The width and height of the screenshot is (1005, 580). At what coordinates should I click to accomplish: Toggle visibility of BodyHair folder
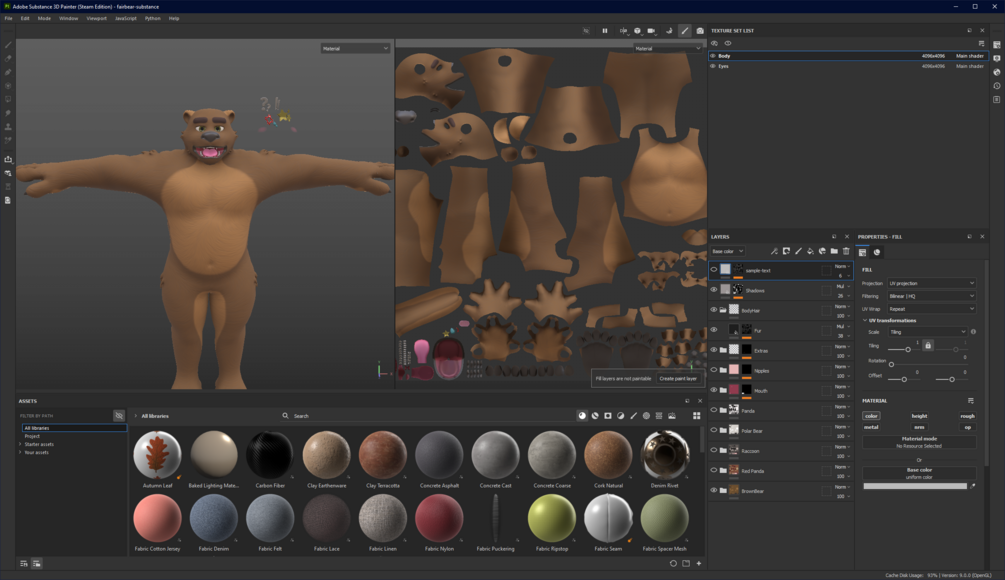click(713, 310)
